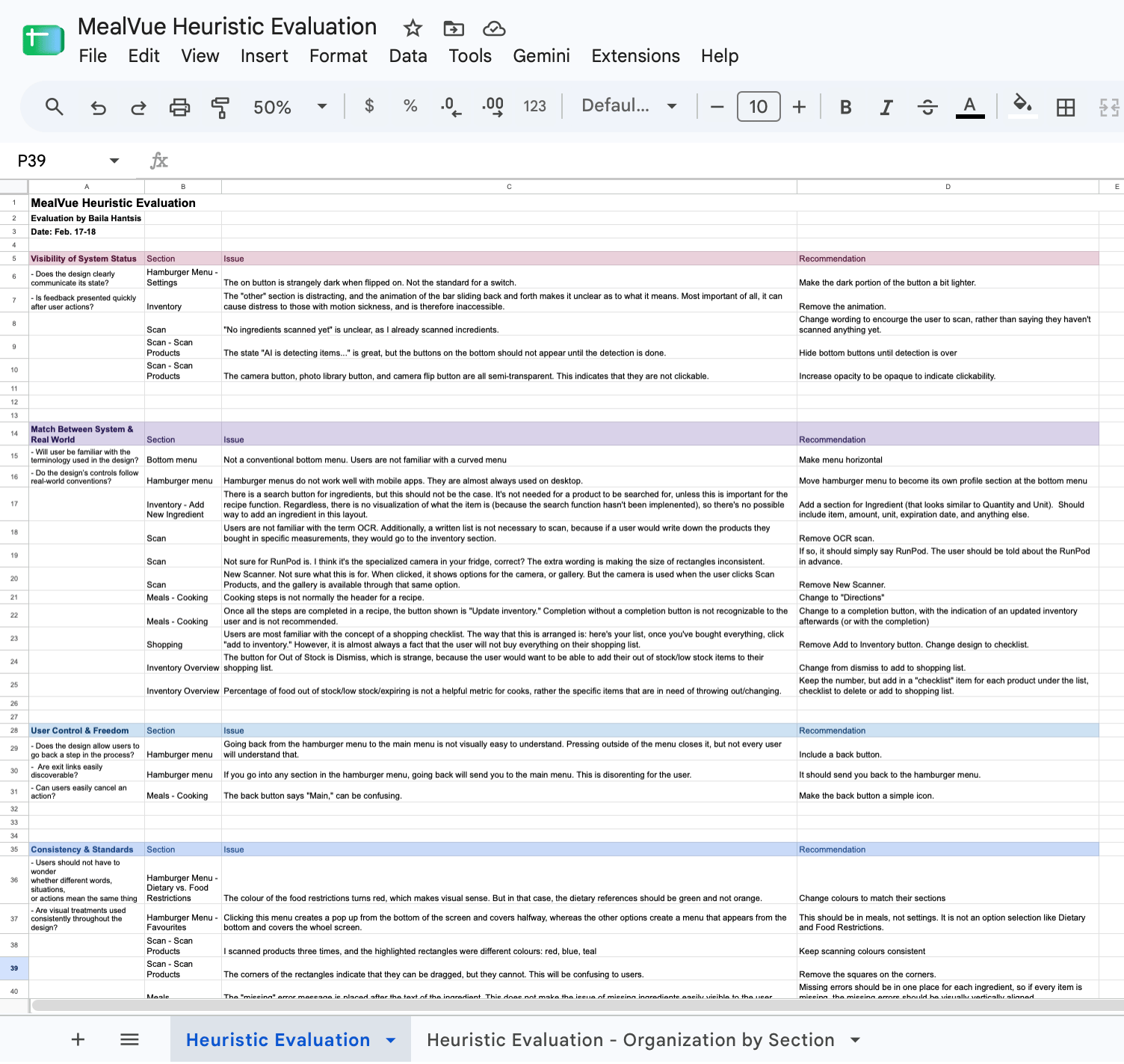Open Heuristic Evaluation tab options arrow

tap(391, 1040)
